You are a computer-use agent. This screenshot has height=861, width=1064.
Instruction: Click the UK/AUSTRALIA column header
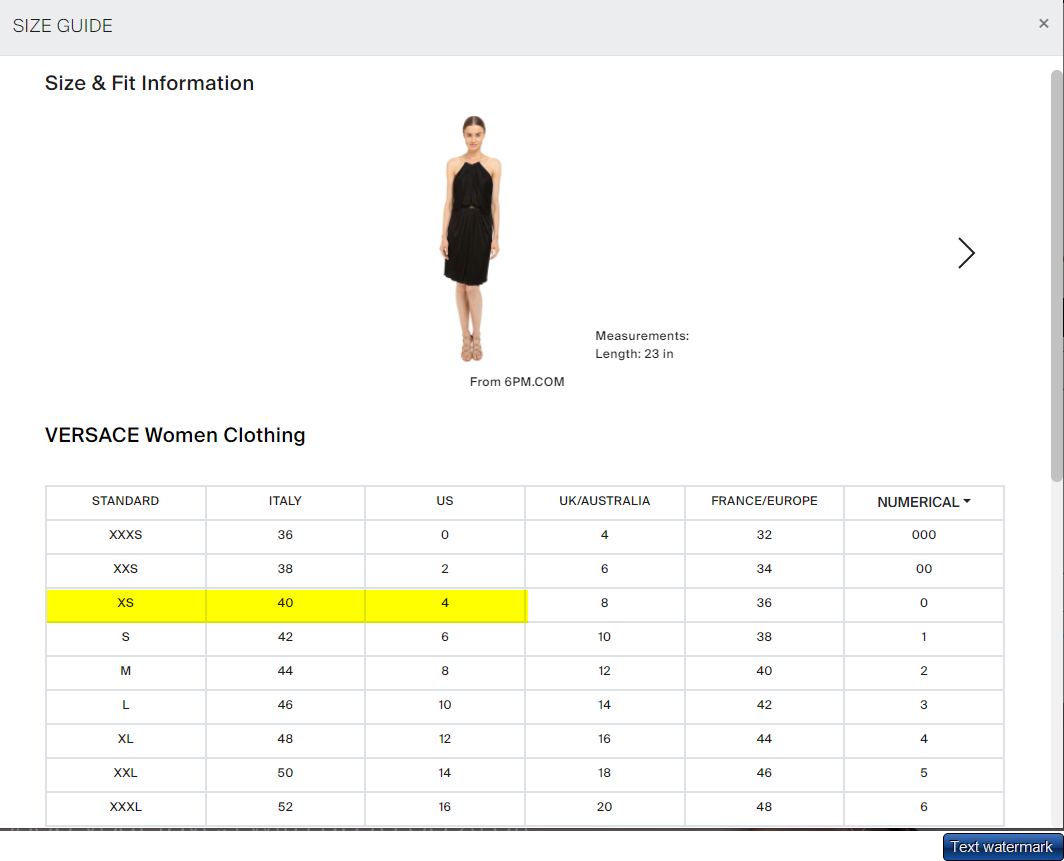pos(605,501)
